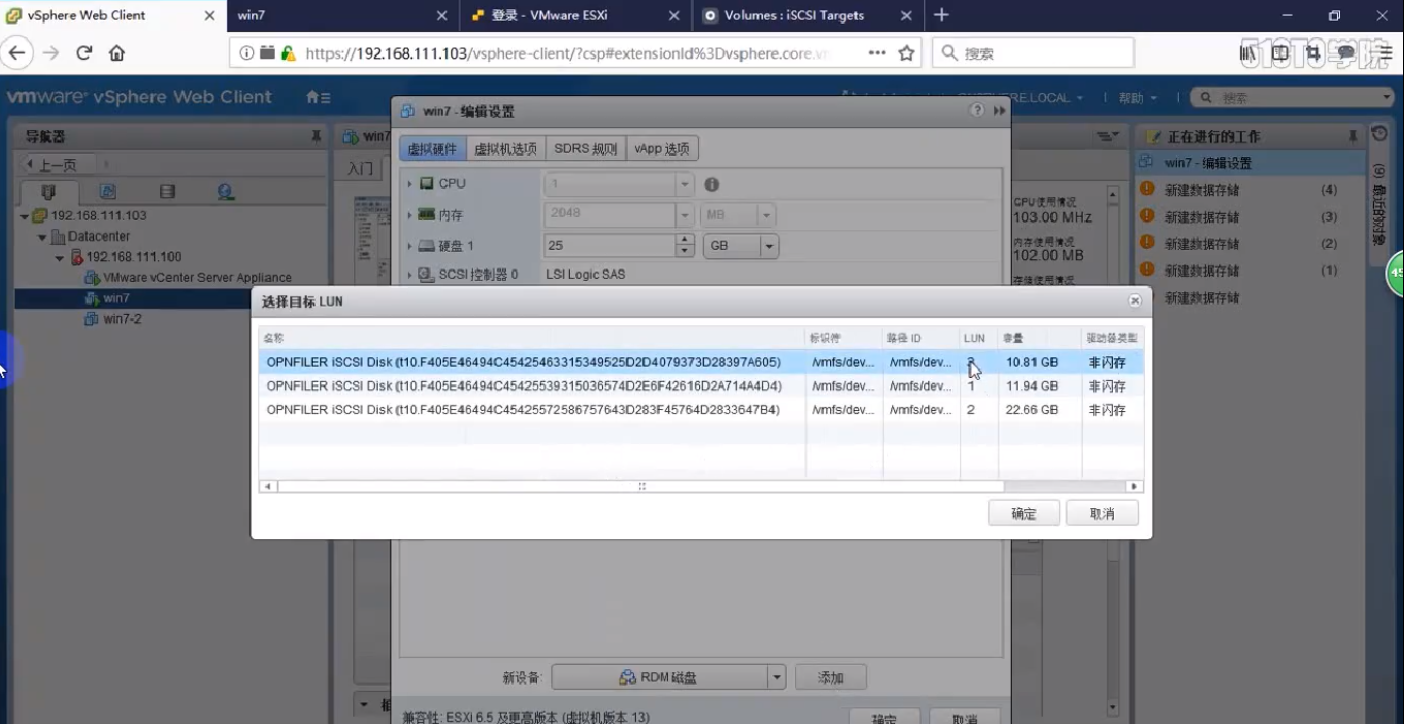1404x724 pixels.
Task: Sort LUN list by 名称 column header
Action: [x=532, y=338]
